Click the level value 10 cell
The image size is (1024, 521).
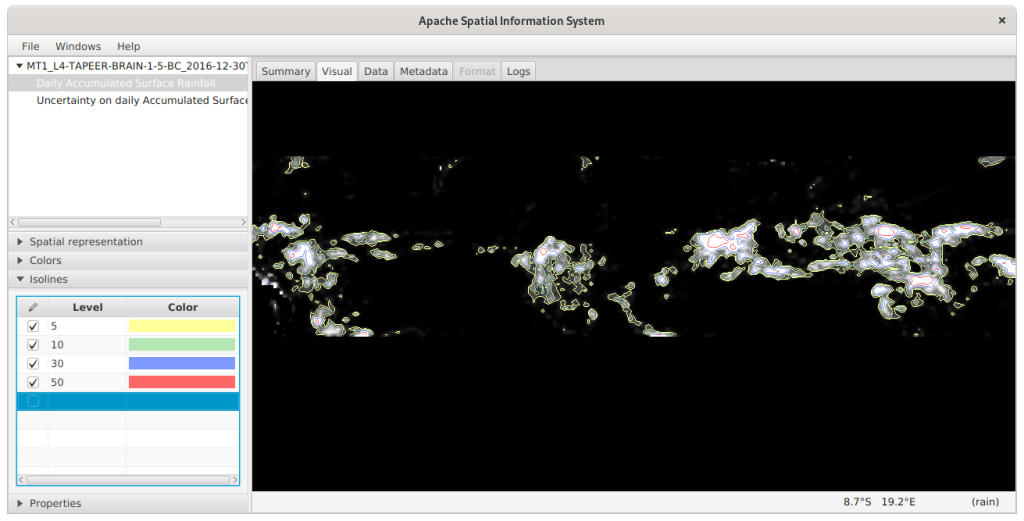coord(88,345)
